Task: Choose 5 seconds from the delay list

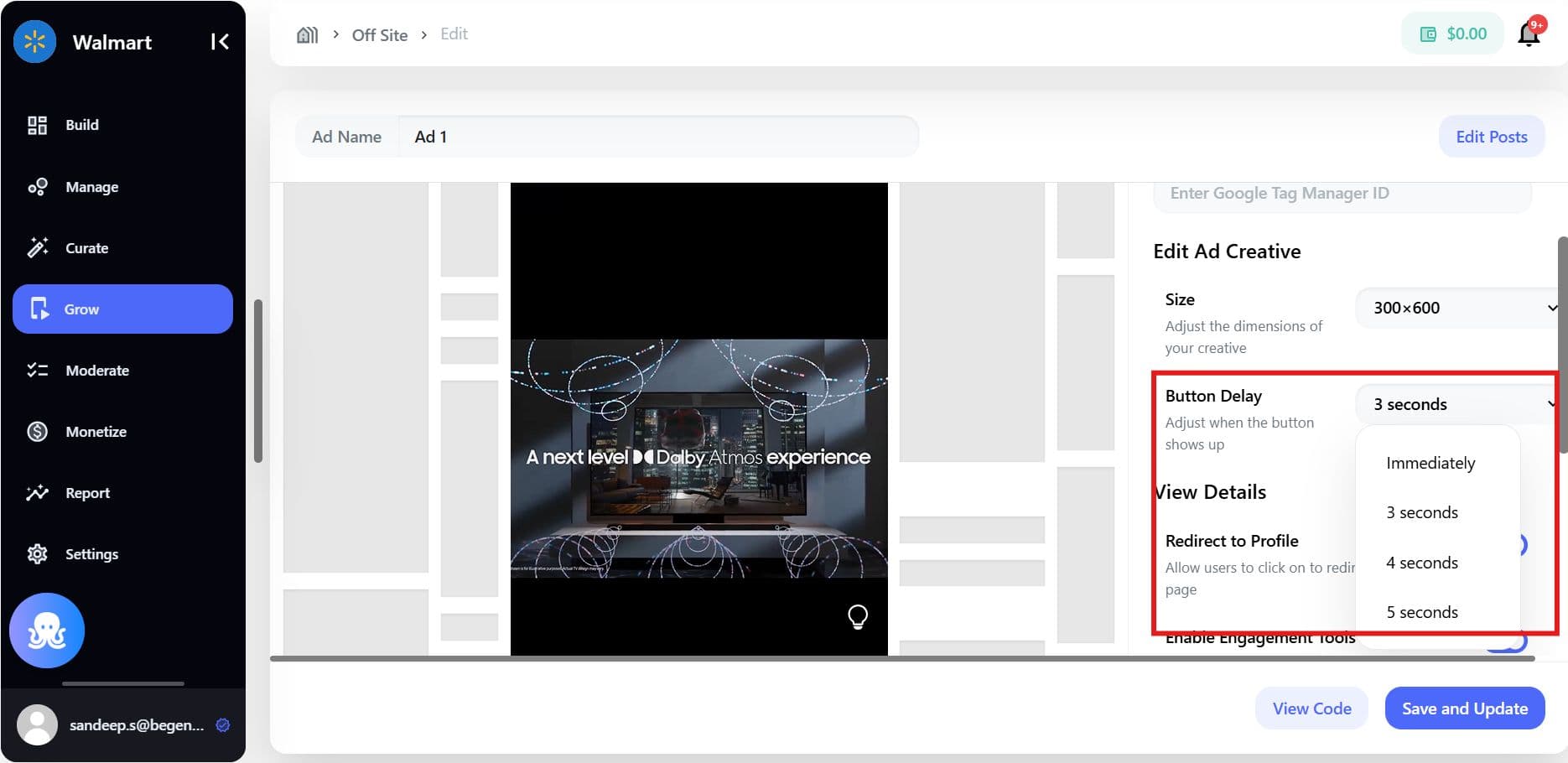Action: point(1422,612)
